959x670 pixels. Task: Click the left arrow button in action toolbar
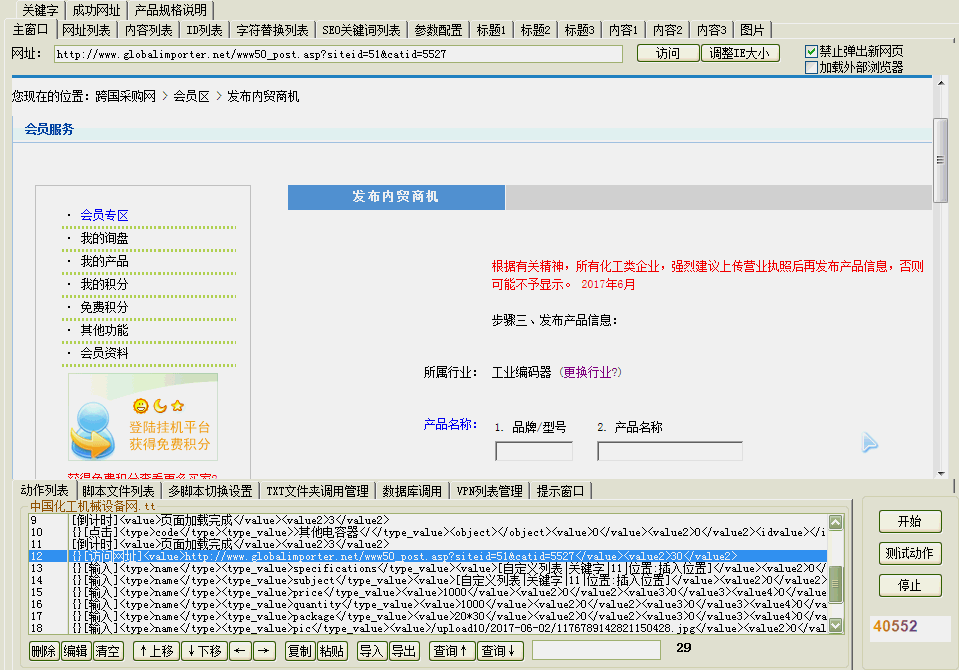click(240, 651)
